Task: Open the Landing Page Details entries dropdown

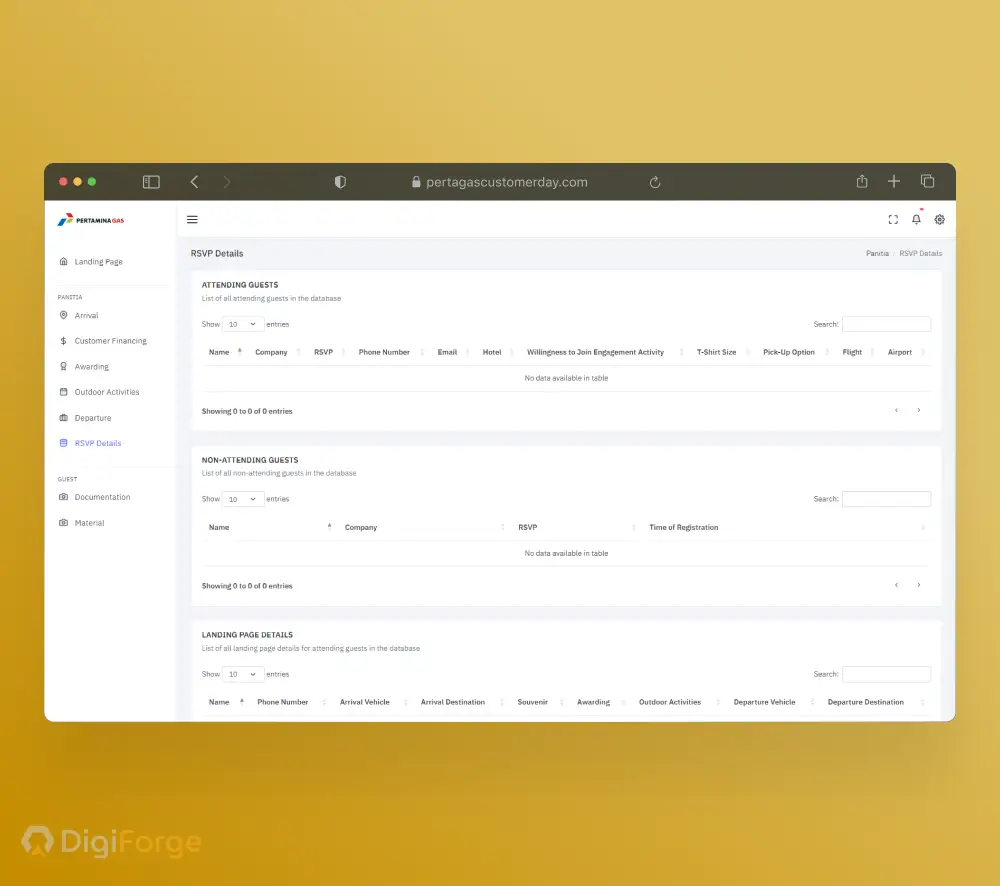Action: 243,674
